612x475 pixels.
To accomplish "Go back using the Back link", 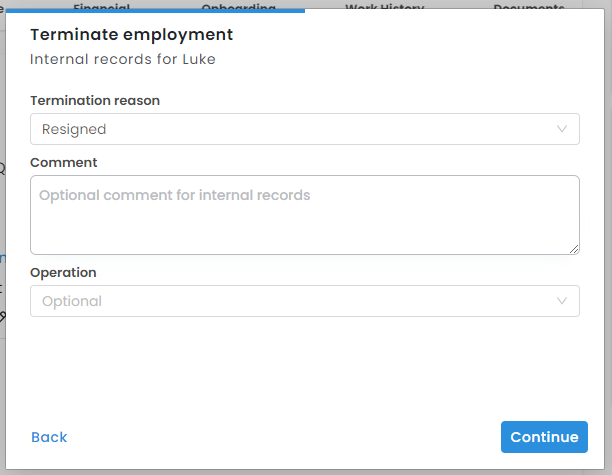I will 49,437.
